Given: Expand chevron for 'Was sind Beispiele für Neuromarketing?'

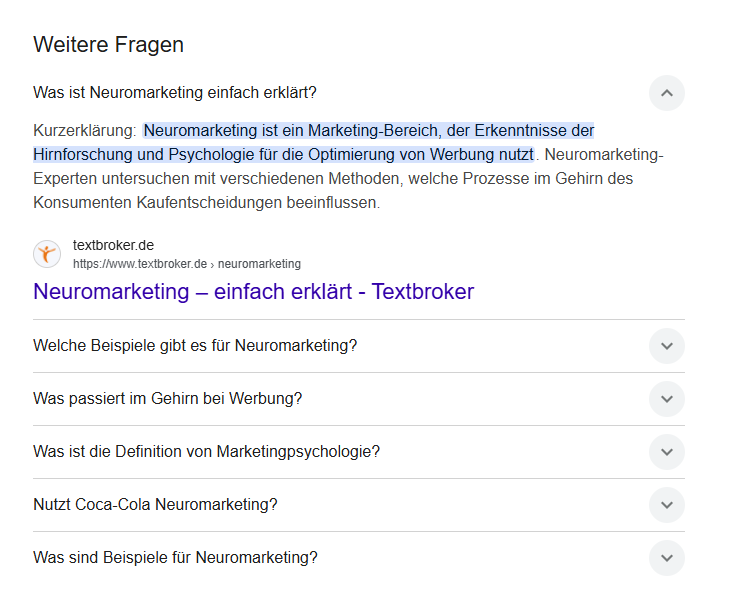Looking at the screenshot, I should 667,558.
